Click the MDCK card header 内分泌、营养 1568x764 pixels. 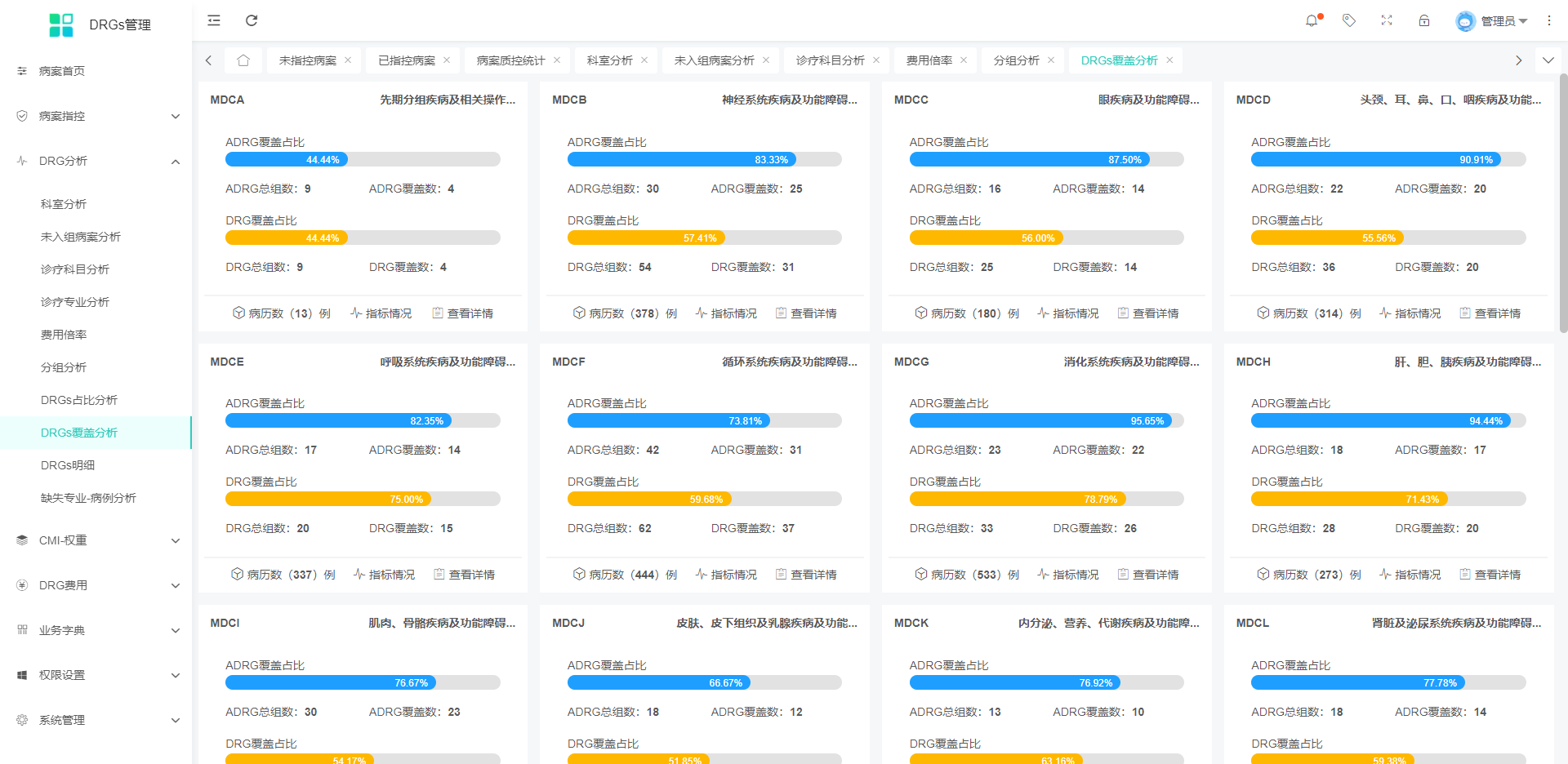1108,623
